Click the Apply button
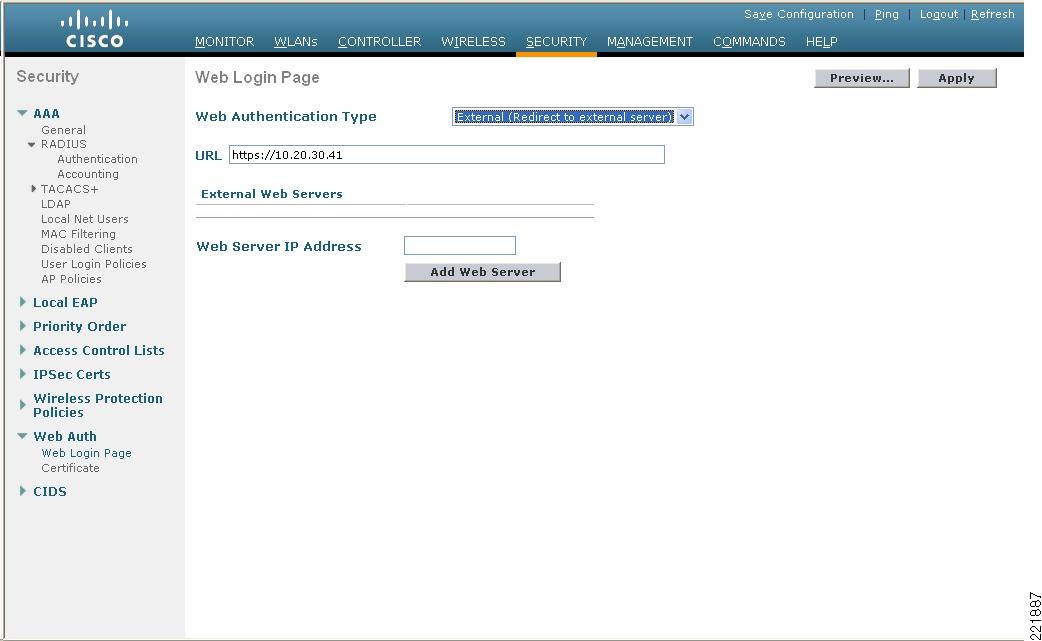The image size is (1042, 641). point(956,78)
